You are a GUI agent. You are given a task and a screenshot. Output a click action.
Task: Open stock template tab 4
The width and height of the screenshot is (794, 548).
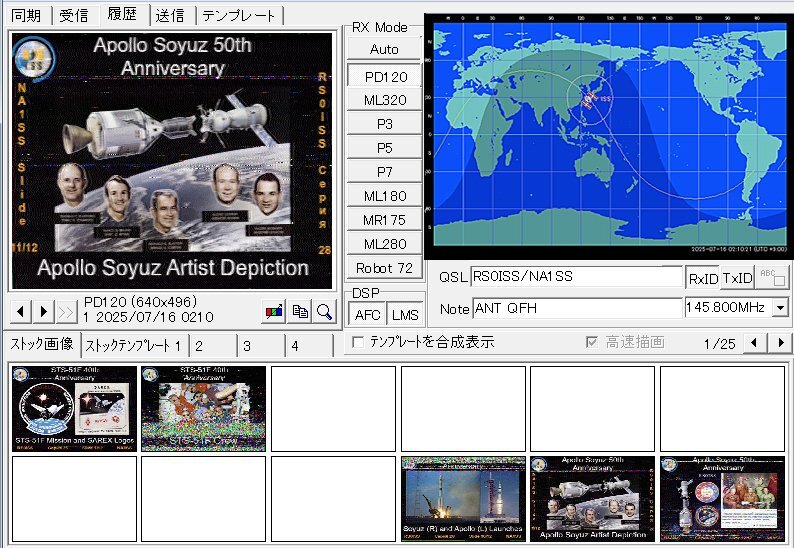(309, 346)
